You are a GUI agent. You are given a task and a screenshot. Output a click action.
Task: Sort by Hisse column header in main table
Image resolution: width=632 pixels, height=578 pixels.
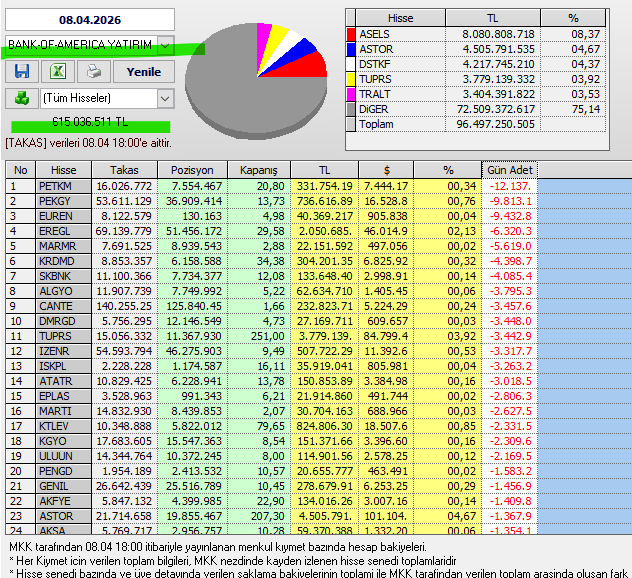[x=64, y=170]
